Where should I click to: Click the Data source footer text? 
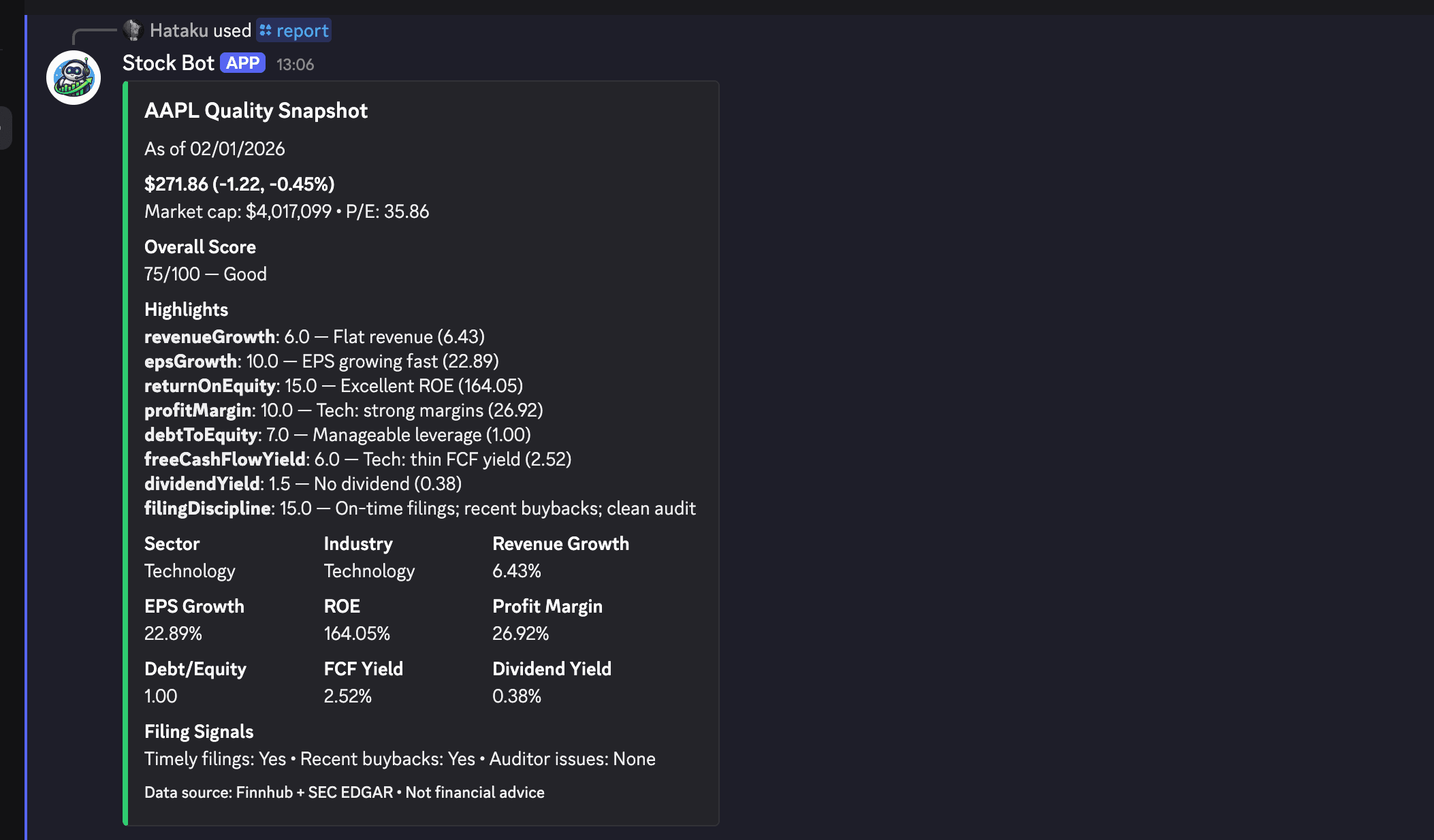pos(343,792)
